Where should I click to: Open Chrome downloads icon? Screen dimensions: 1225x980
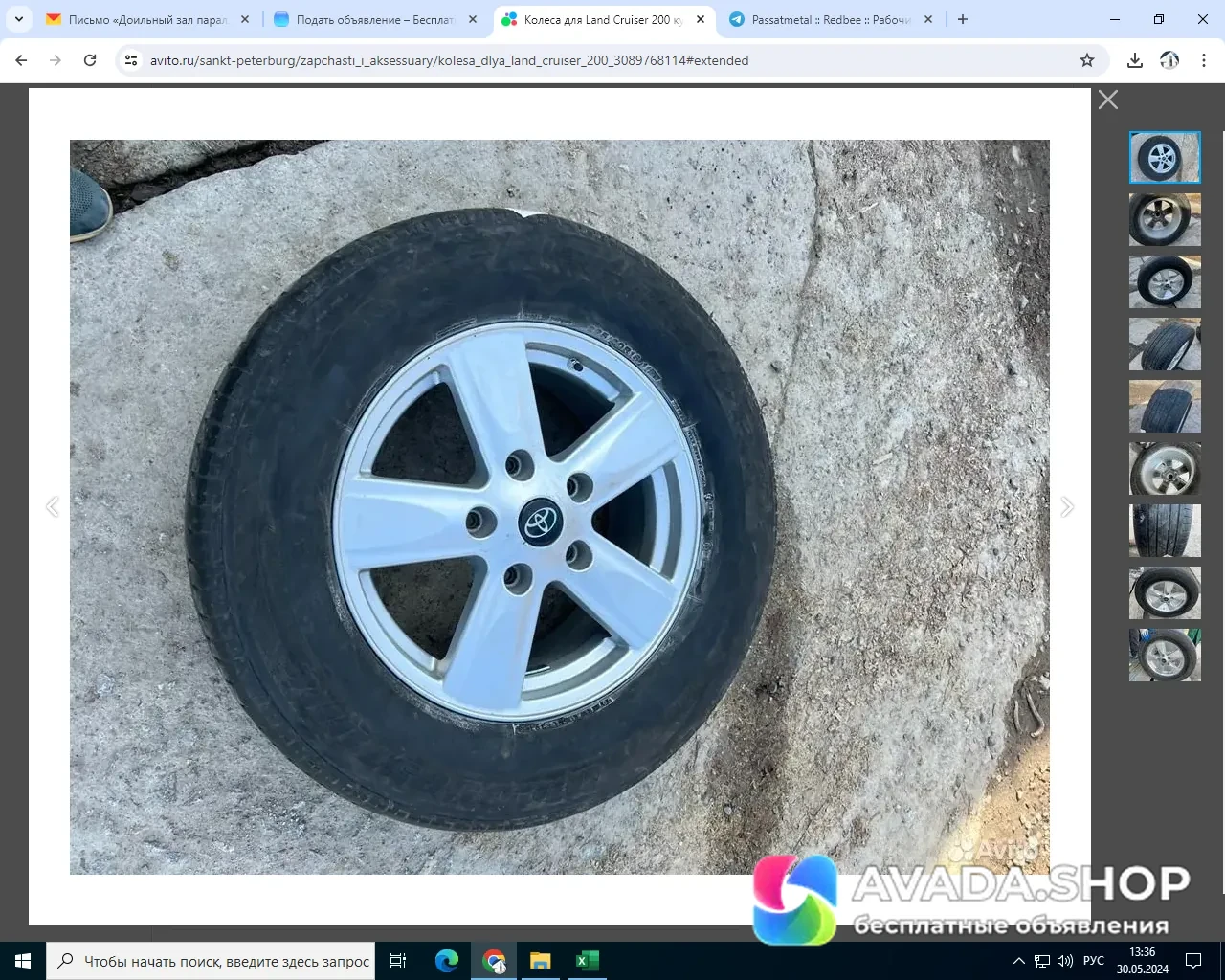(1135, 60)
